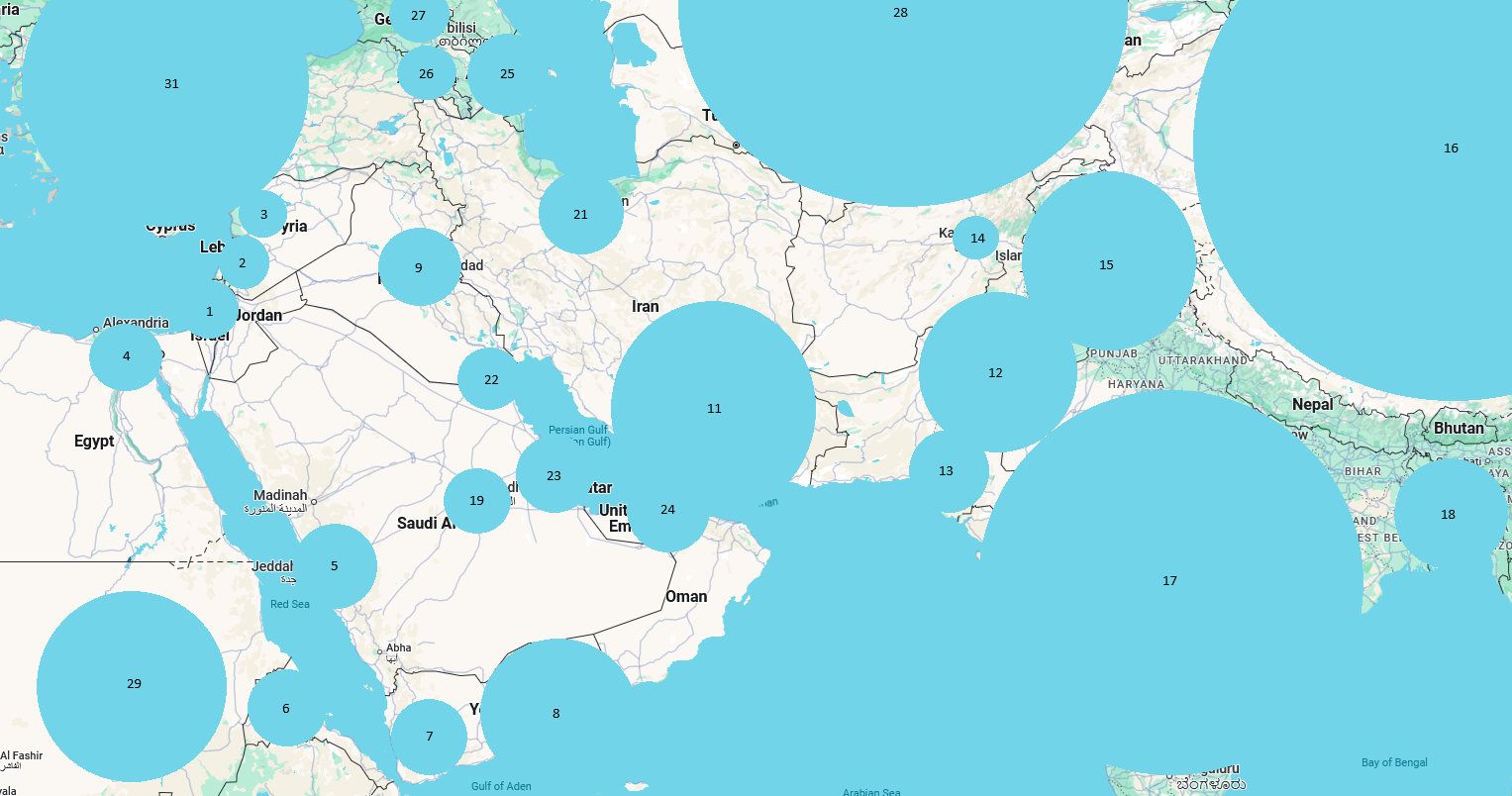Click the Red Sea label
The height and width of the screenshot is (796, 1512).
pos(290,604)
